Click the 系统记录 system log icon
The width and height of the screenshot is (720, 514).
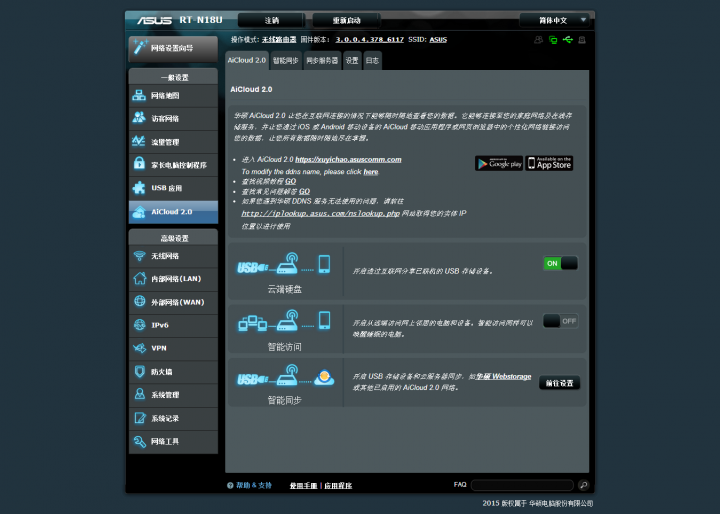[140, 418]
